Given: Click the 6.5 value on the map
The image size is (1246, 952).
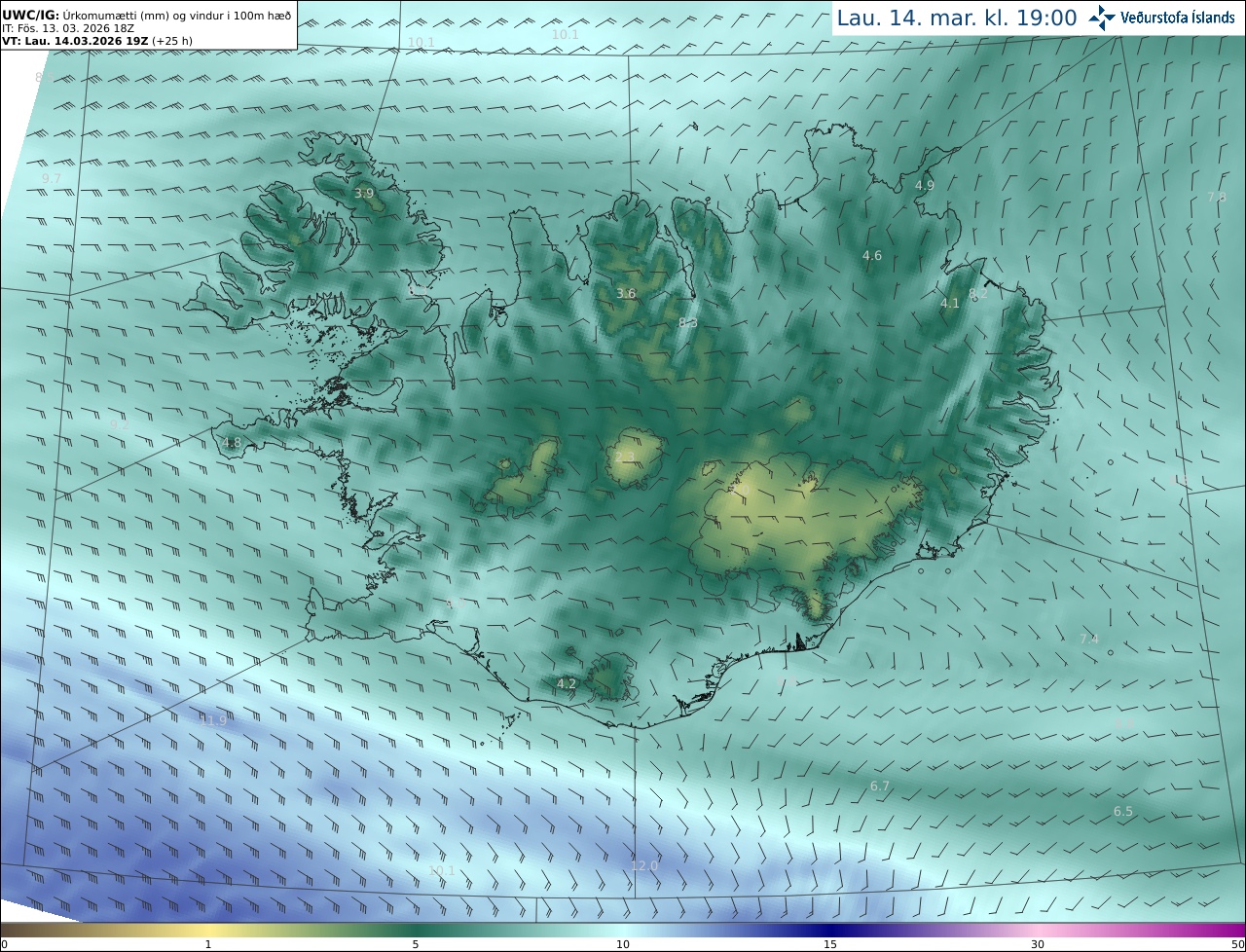Looking at the screenshot, I should tap(1123, 811).
